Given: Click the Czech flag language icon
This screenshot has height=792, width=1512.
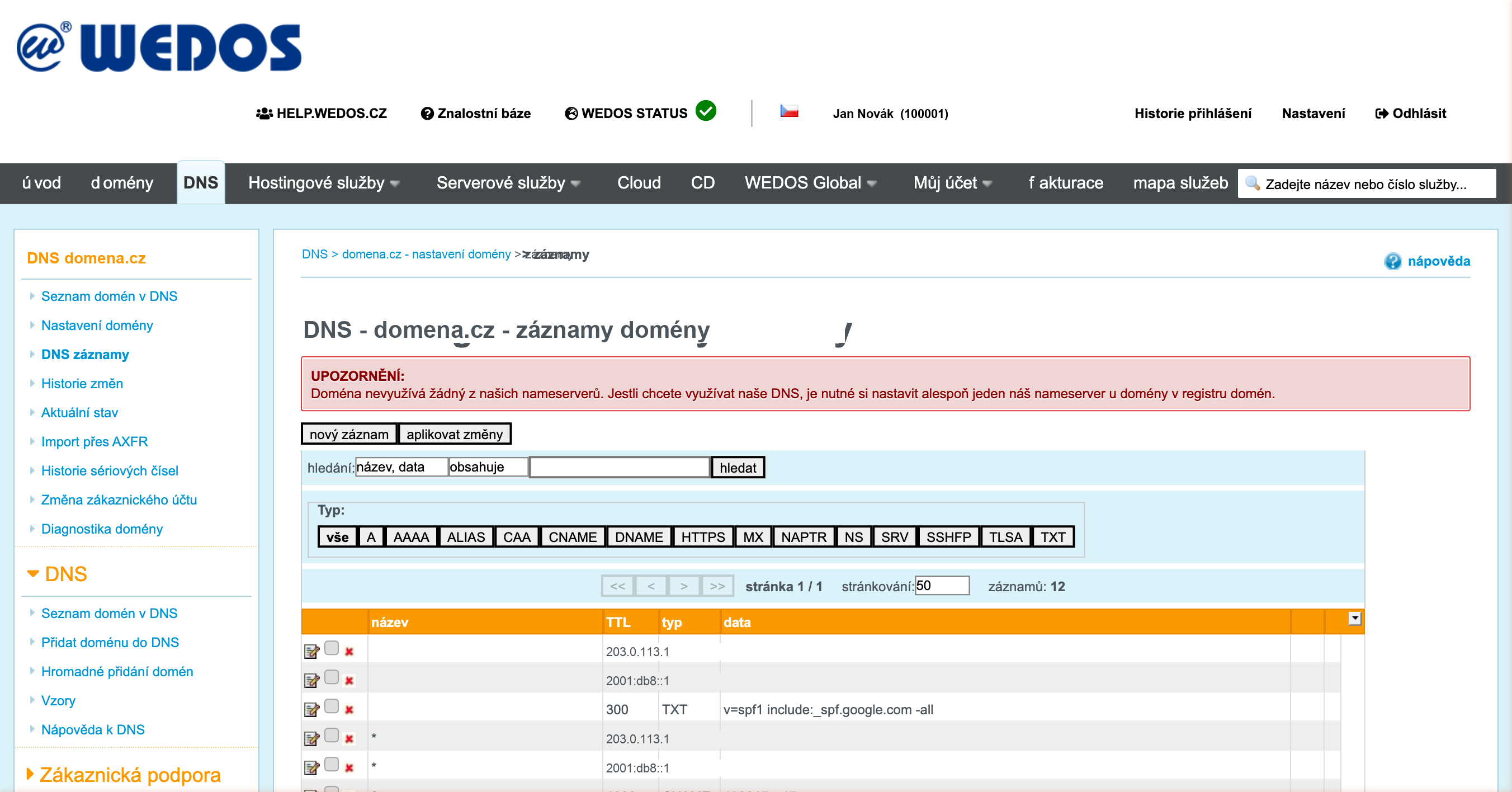Looking at the screenshot, I should tap(789, 111).
